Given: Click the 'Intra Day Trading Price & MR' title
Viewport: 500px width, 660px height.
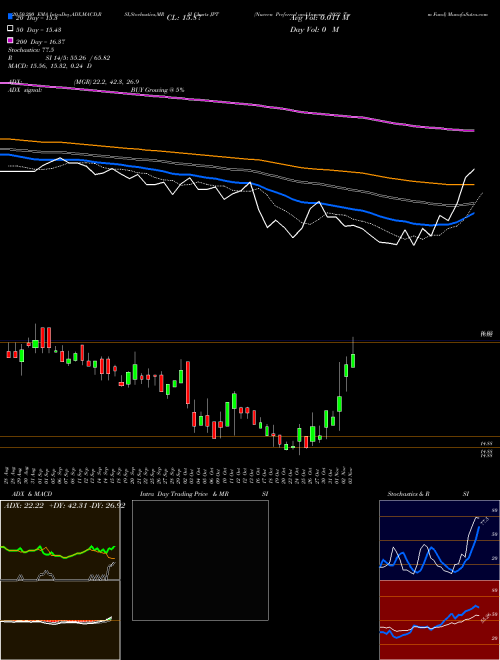Looking at the screenshot, I should 184,494.
